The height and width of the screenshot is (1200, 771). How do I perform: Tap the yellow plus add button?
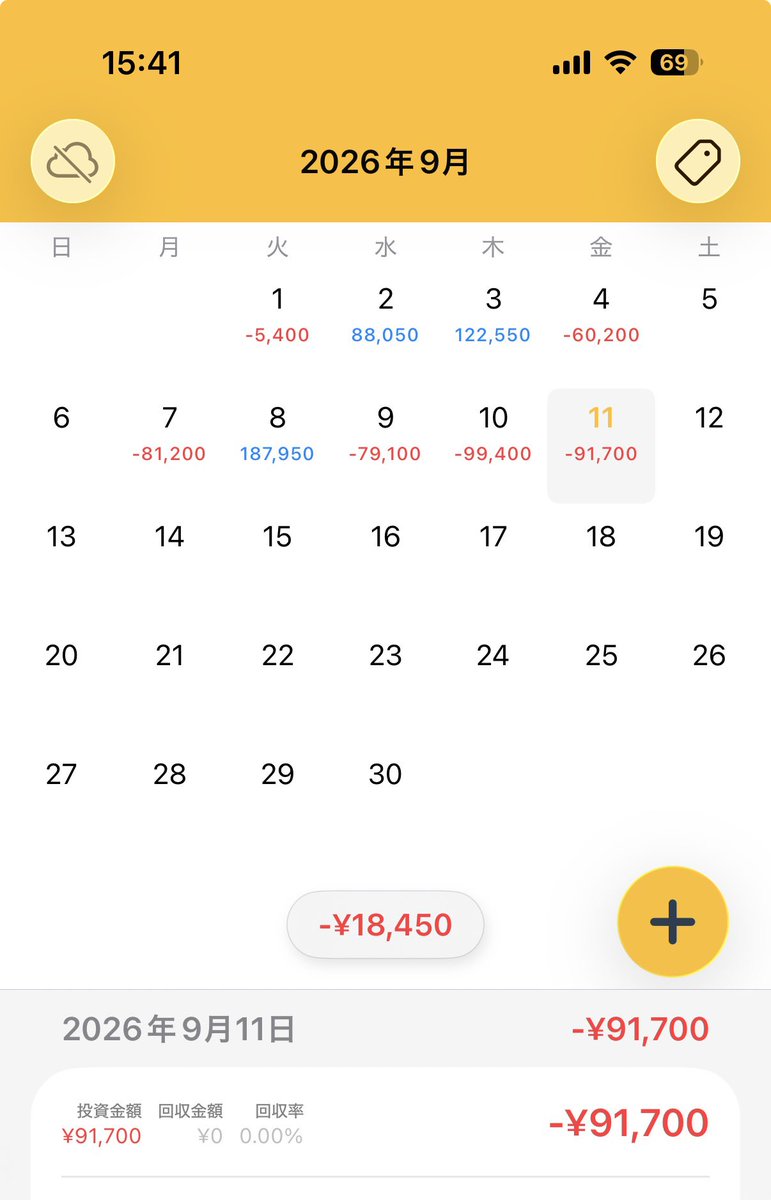coord(673,921)
